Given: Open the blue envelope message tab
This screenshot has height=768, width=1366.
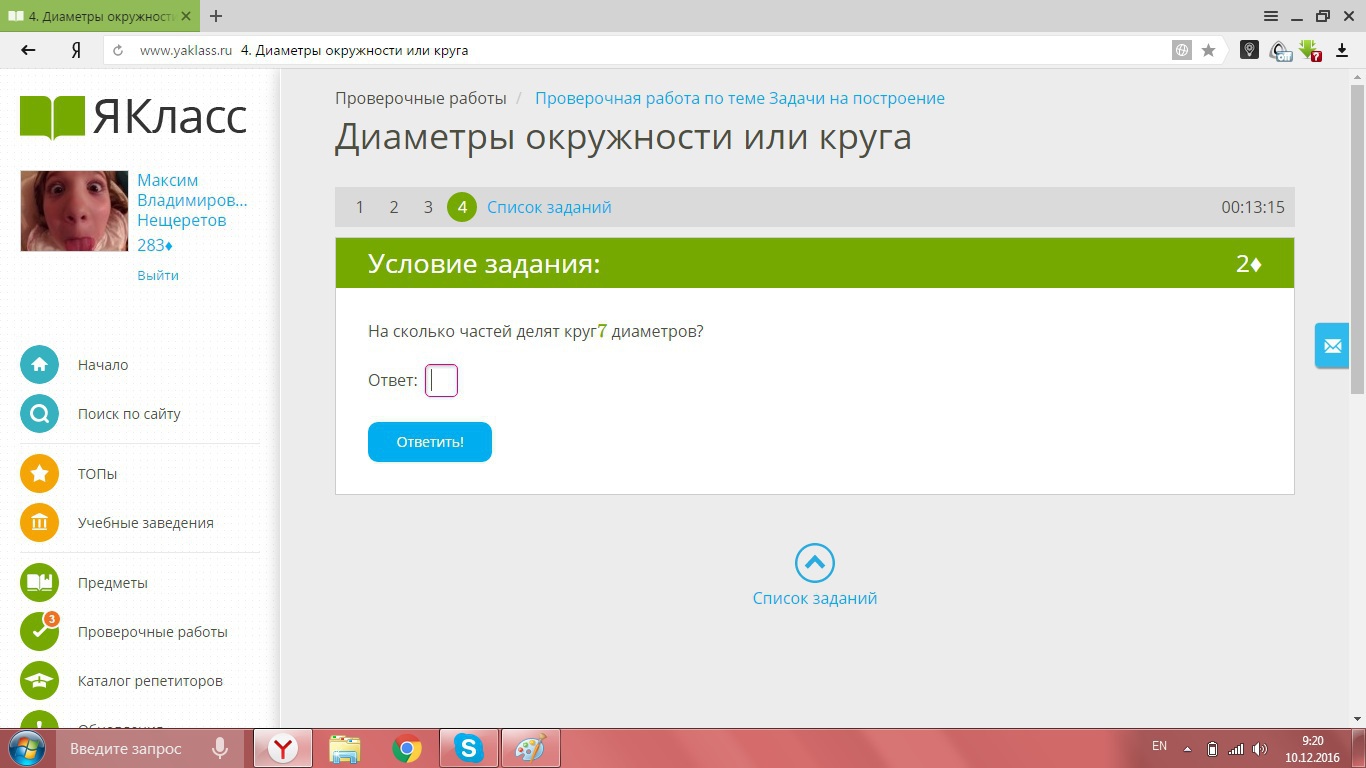Looking at the screenshot, I should click(1332, 346).
